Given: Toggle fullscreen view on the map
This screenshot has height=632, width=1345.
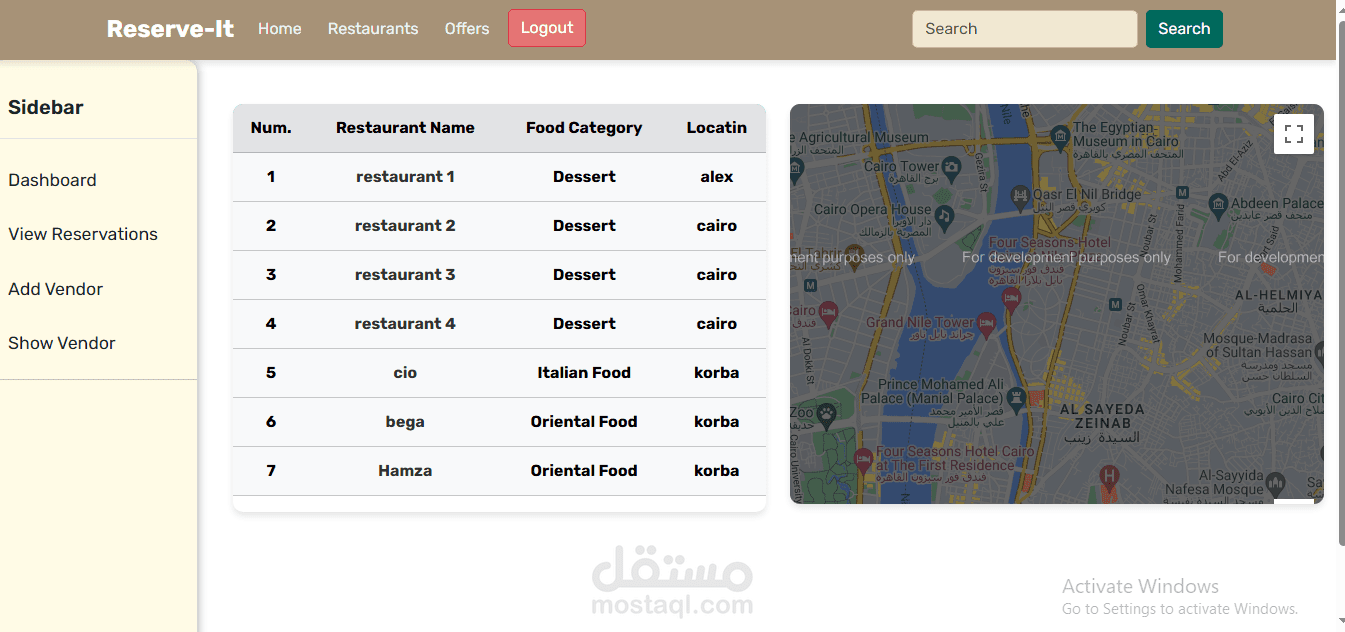Looking at the screenshot, I should (1294, 134).
